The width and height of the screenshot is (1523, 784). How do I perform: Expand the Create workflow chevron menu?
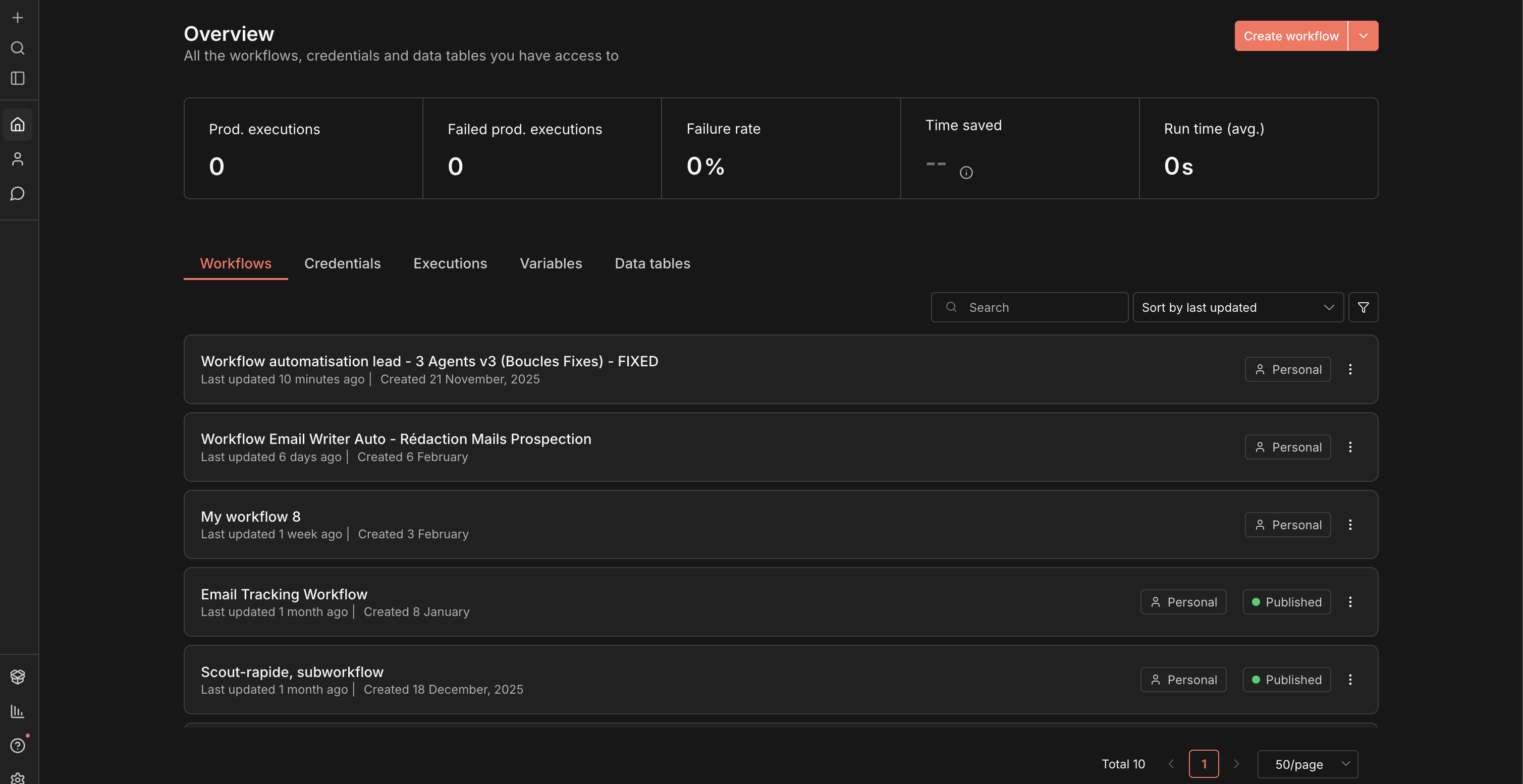pyautogui.click(x=1364, y=35)
